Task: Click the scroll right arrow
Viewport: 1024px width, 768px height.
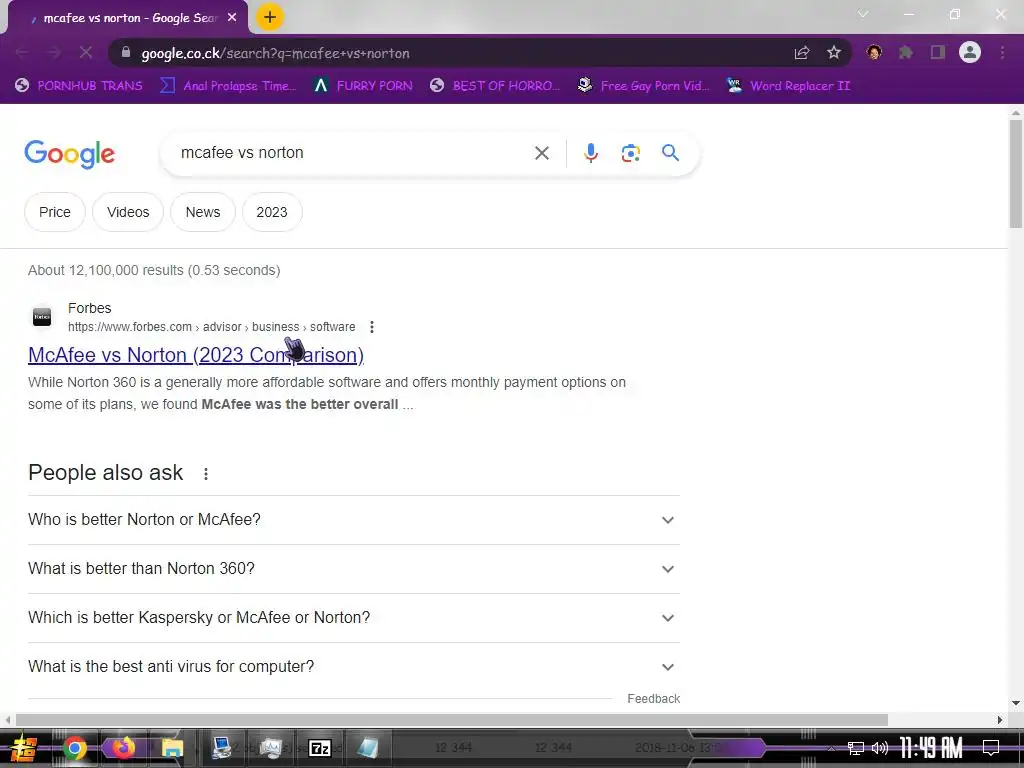Action: (1000, 720)
